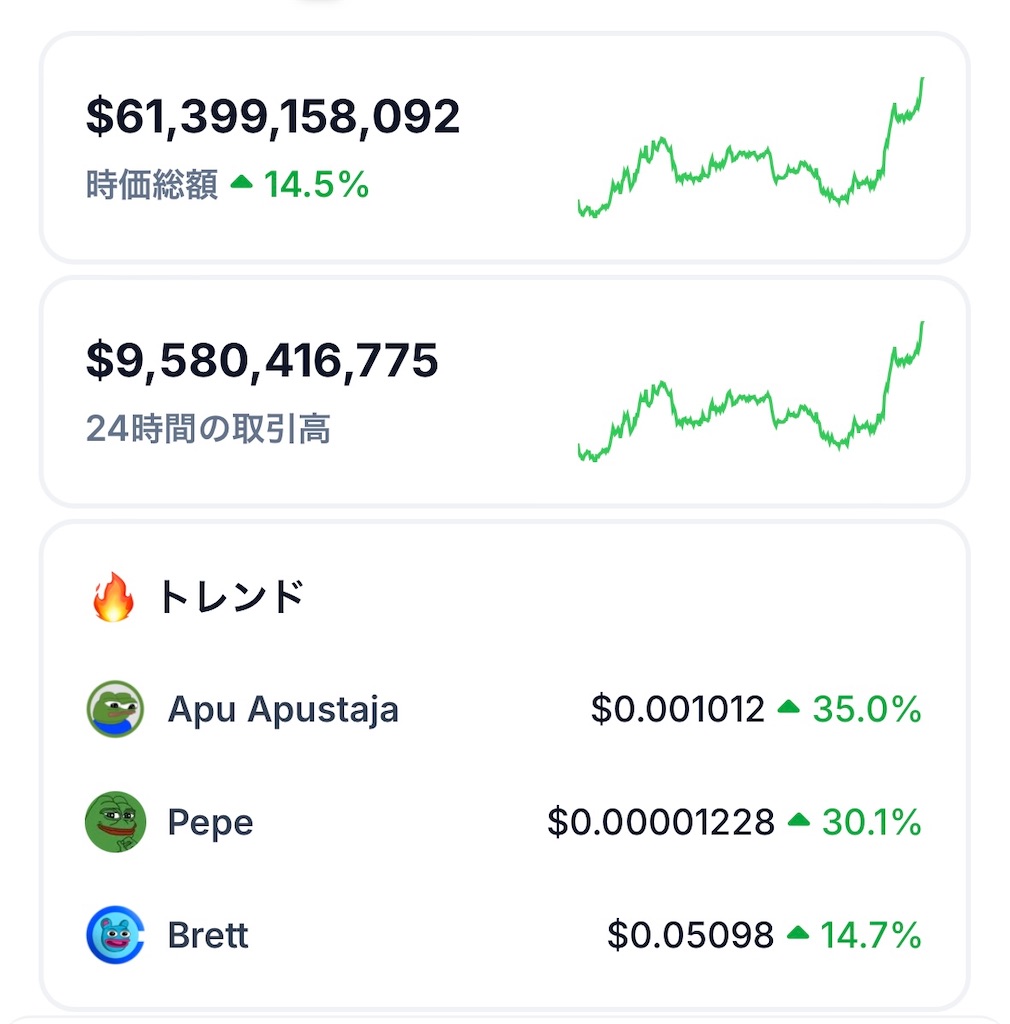Click the 時価総額 label
The image size is (1010, 1024).
151,184
